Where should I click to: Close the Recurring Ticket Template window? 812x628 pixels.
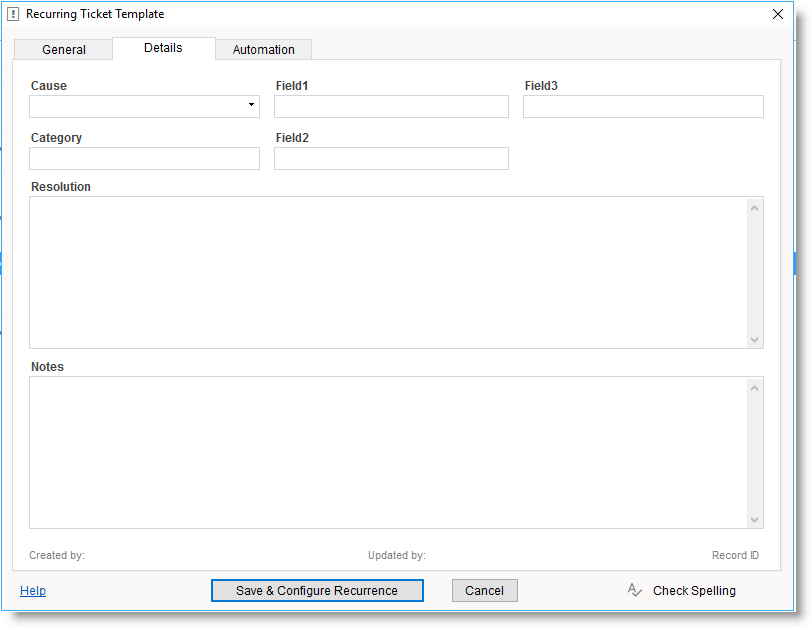pyautogui.click(x=778, y=14)
